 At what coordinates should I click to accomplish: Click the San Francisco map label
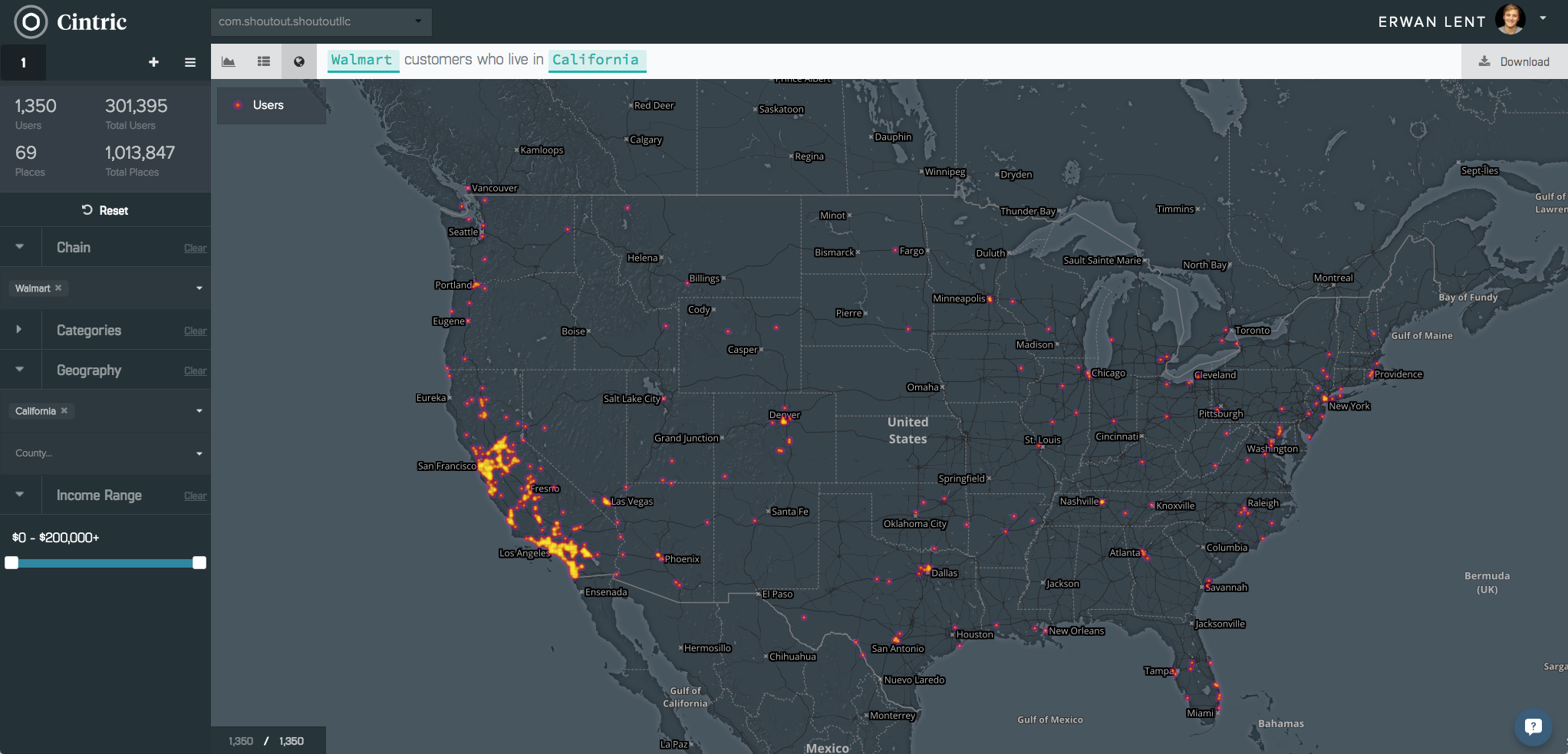coord(446,466)
